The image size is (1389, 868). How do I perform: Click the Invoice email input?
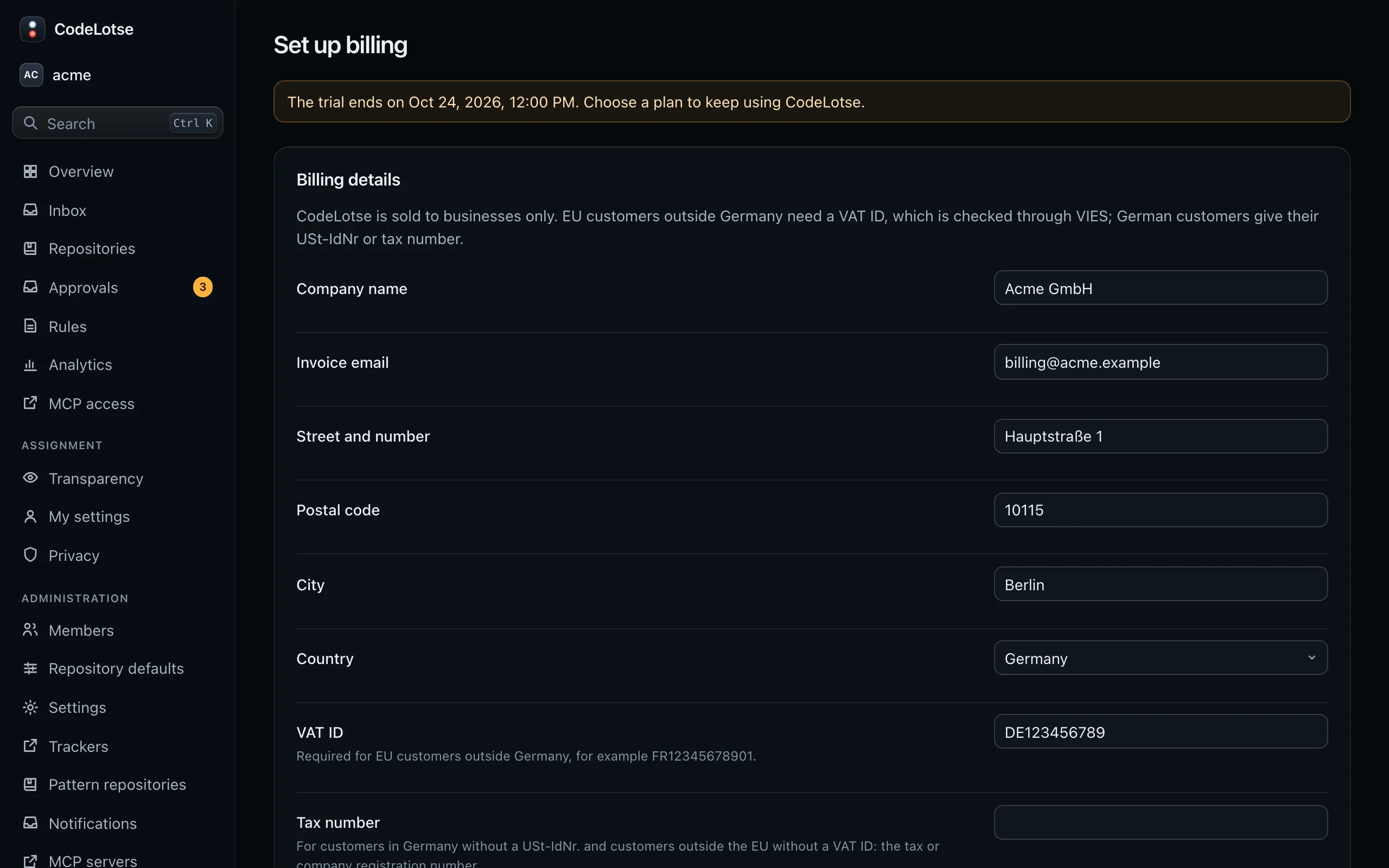click(1161, 362)
